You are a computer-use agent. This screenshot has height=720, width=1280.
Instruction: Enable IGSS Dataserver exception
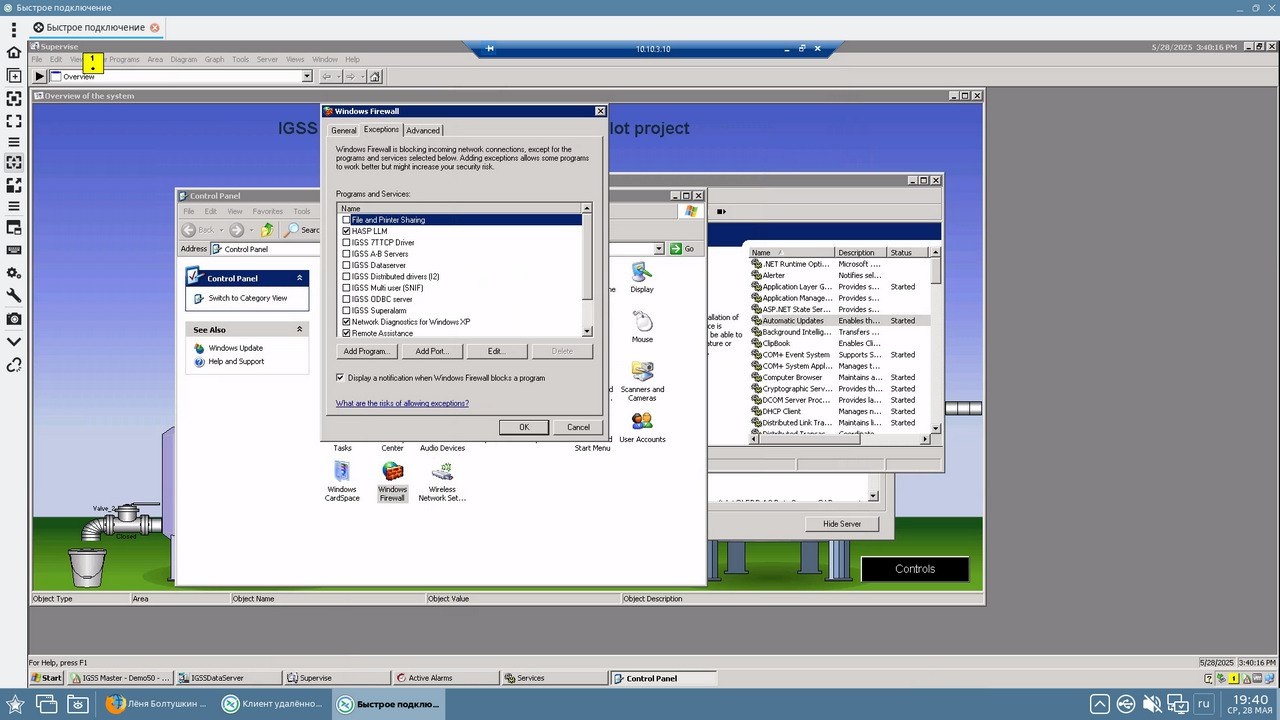347,265
